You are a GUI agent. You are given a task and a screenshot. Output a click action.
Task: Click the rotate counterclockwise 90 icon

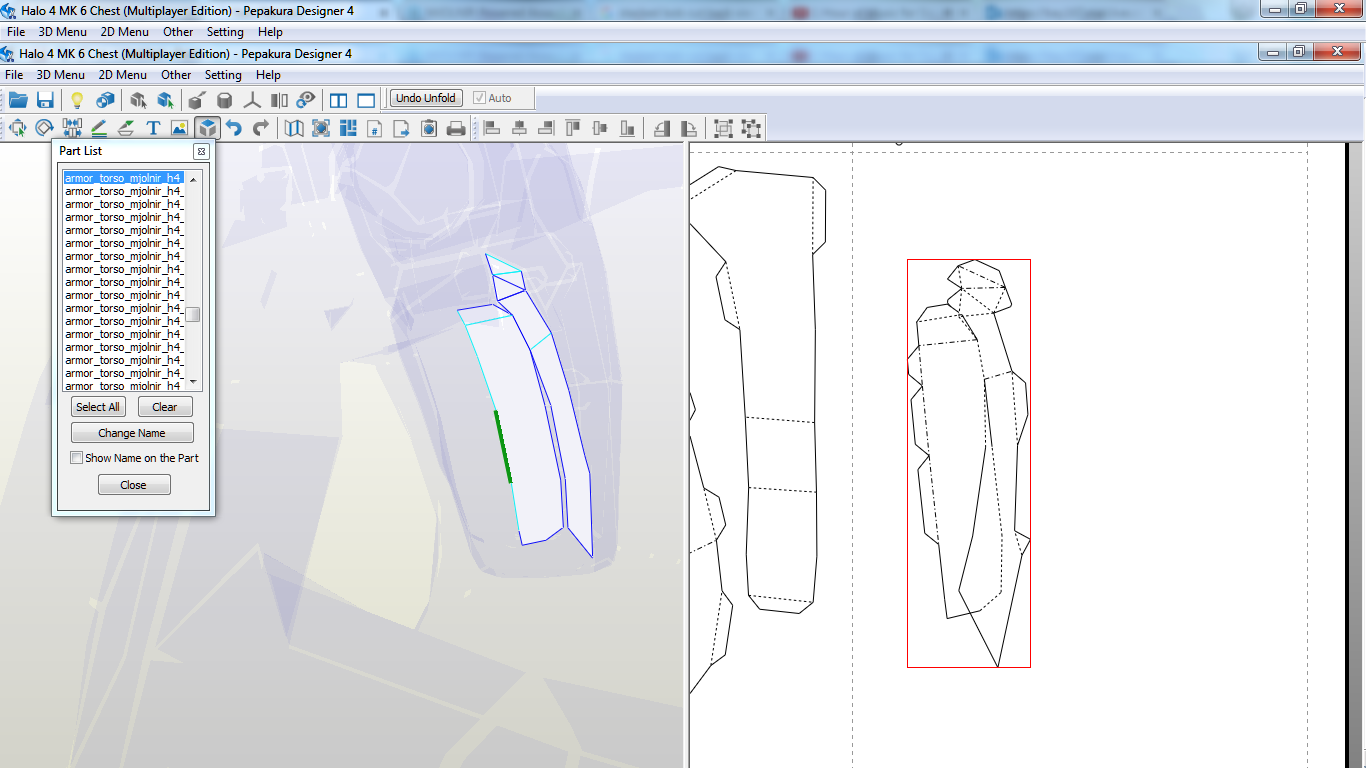click(662, 128)
